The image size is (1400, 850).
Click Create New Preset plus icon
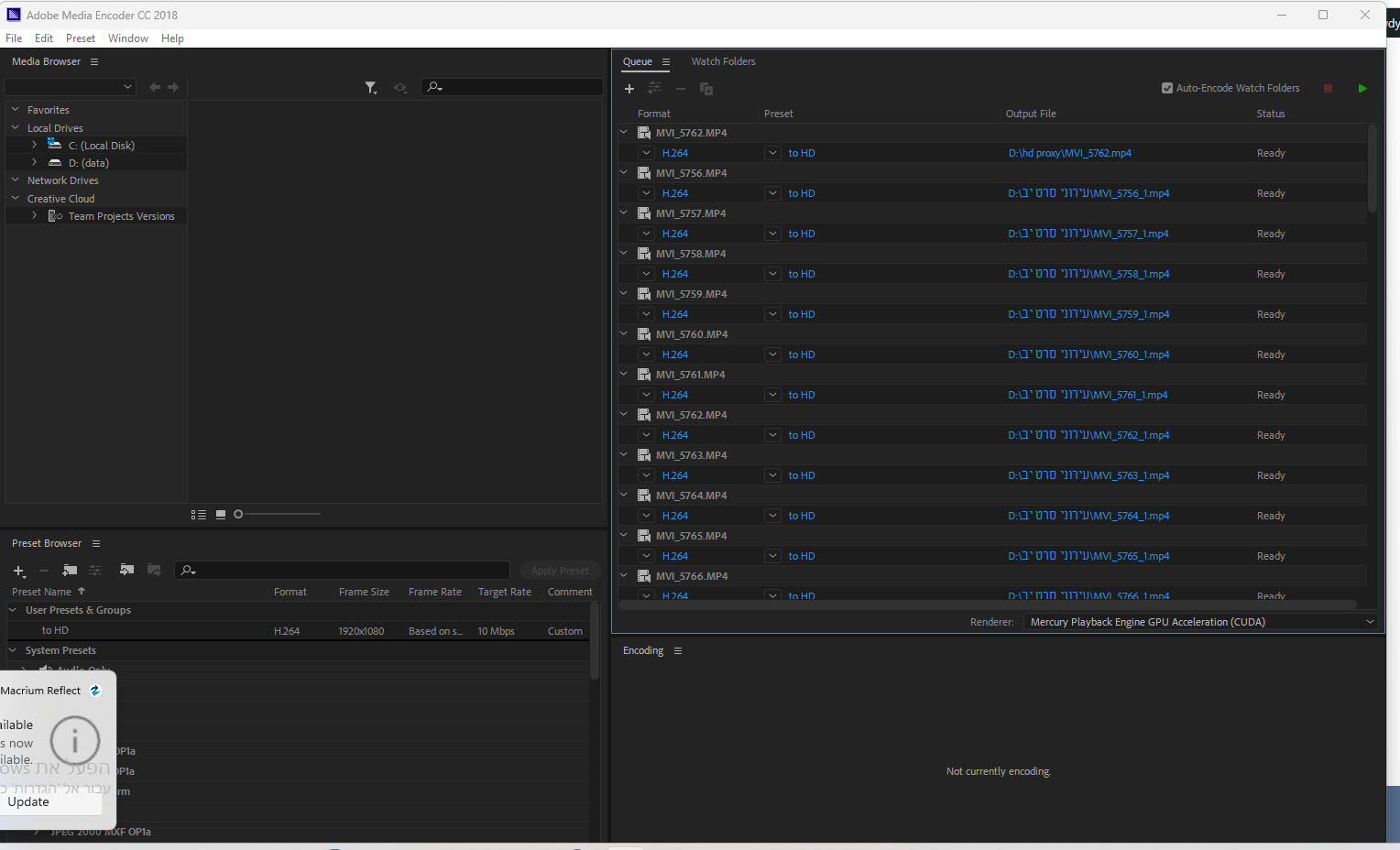pos(18,571)
